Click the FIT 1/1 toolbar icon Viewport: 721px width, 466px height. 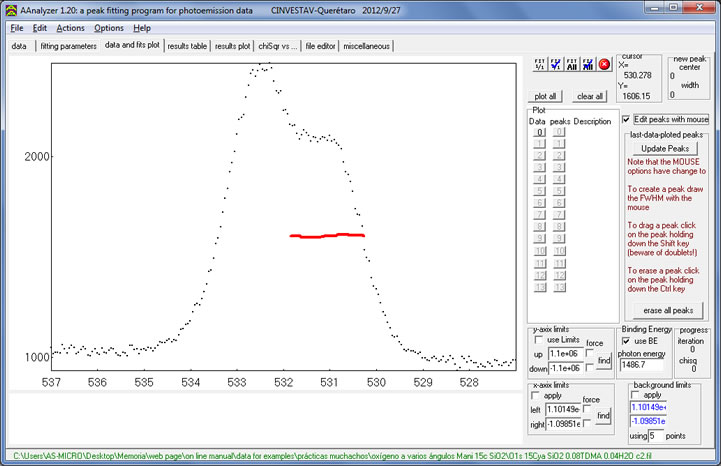click(541, 64)
